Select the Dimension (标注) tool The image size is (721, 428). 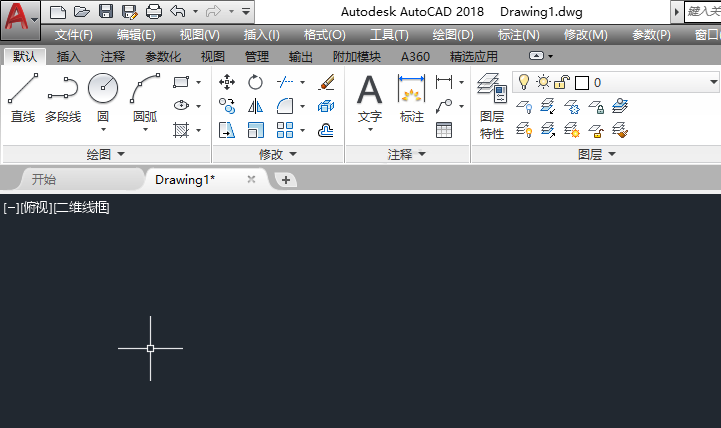click(x=412, y=97)
